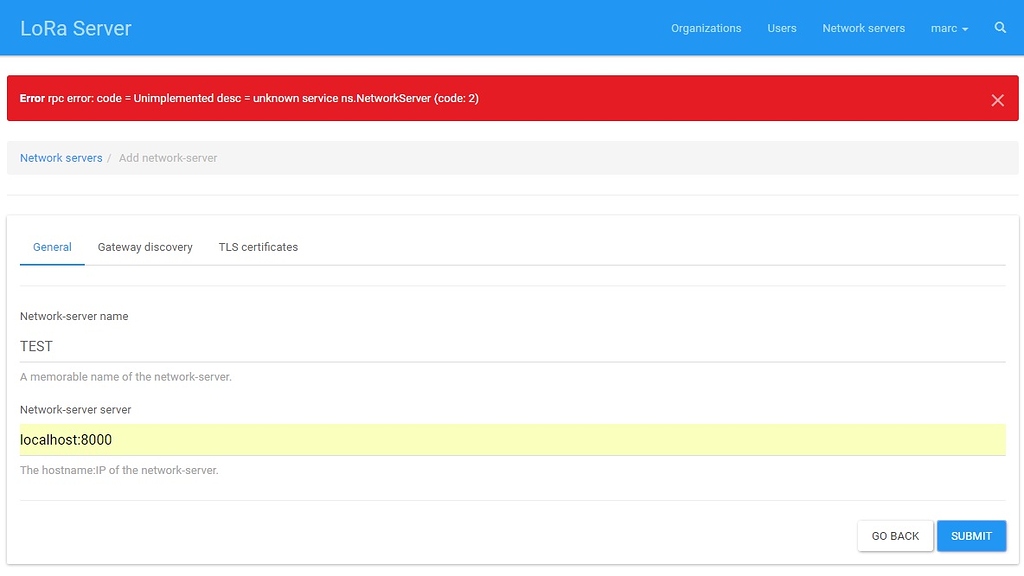1024x576 pixels.
Task: Expand the marc user dropdown
Action: pyautogui.click(x=949, y=28)
